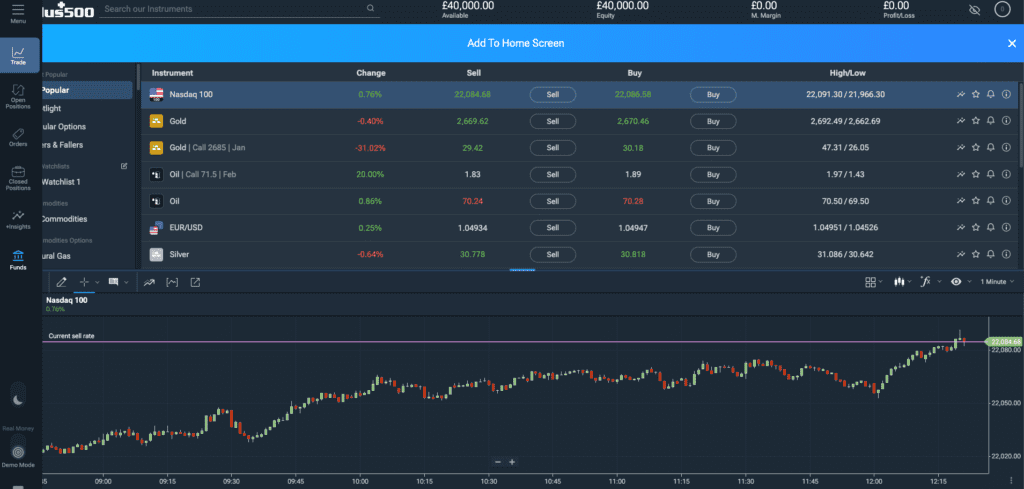The width and height of the screenshot is (1024, 489).
Task: Hide account balances with eye icon
Action: pos(974,10)
